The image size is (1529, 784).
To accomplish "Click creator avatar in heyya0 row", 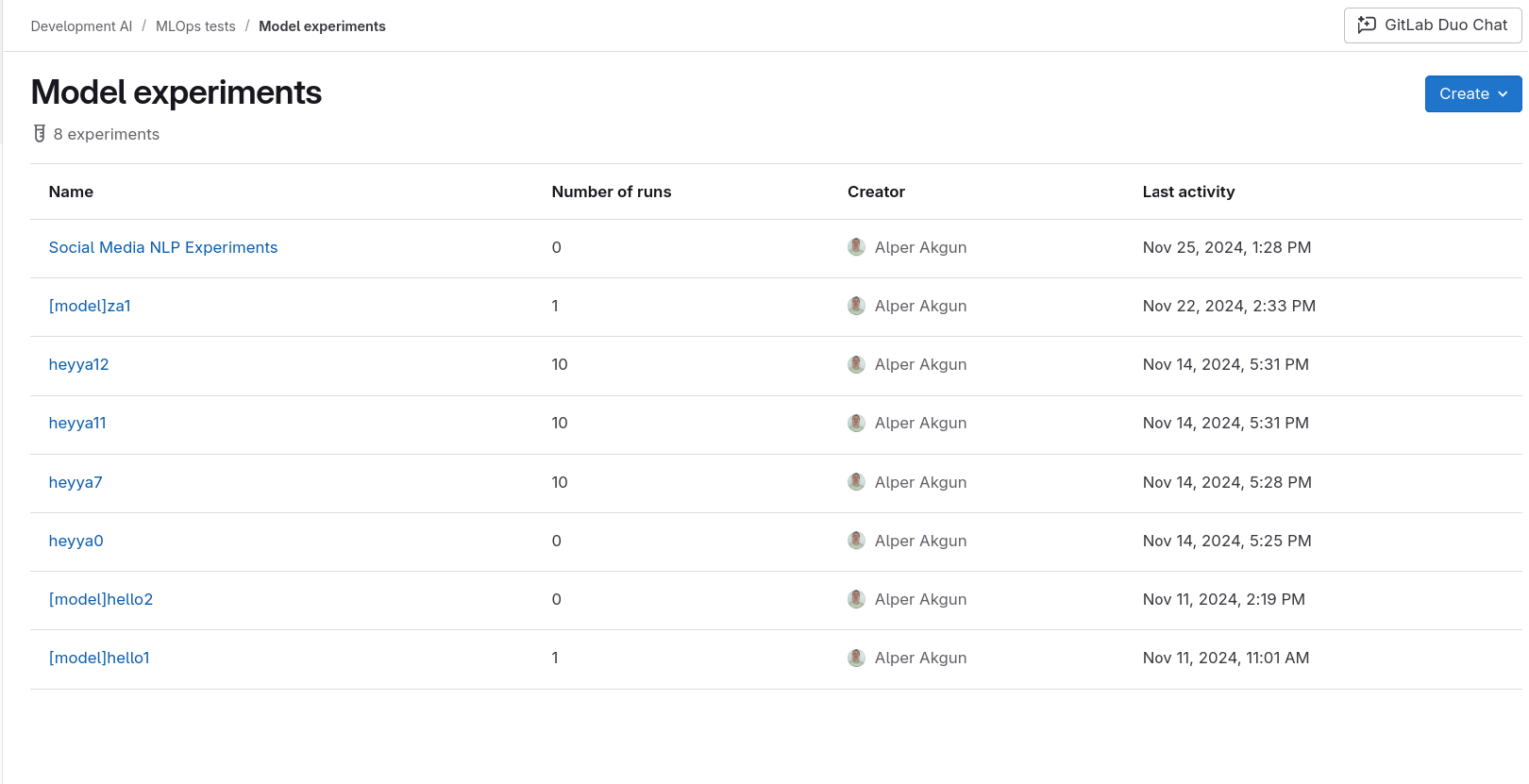I will [x=856, y=541].
